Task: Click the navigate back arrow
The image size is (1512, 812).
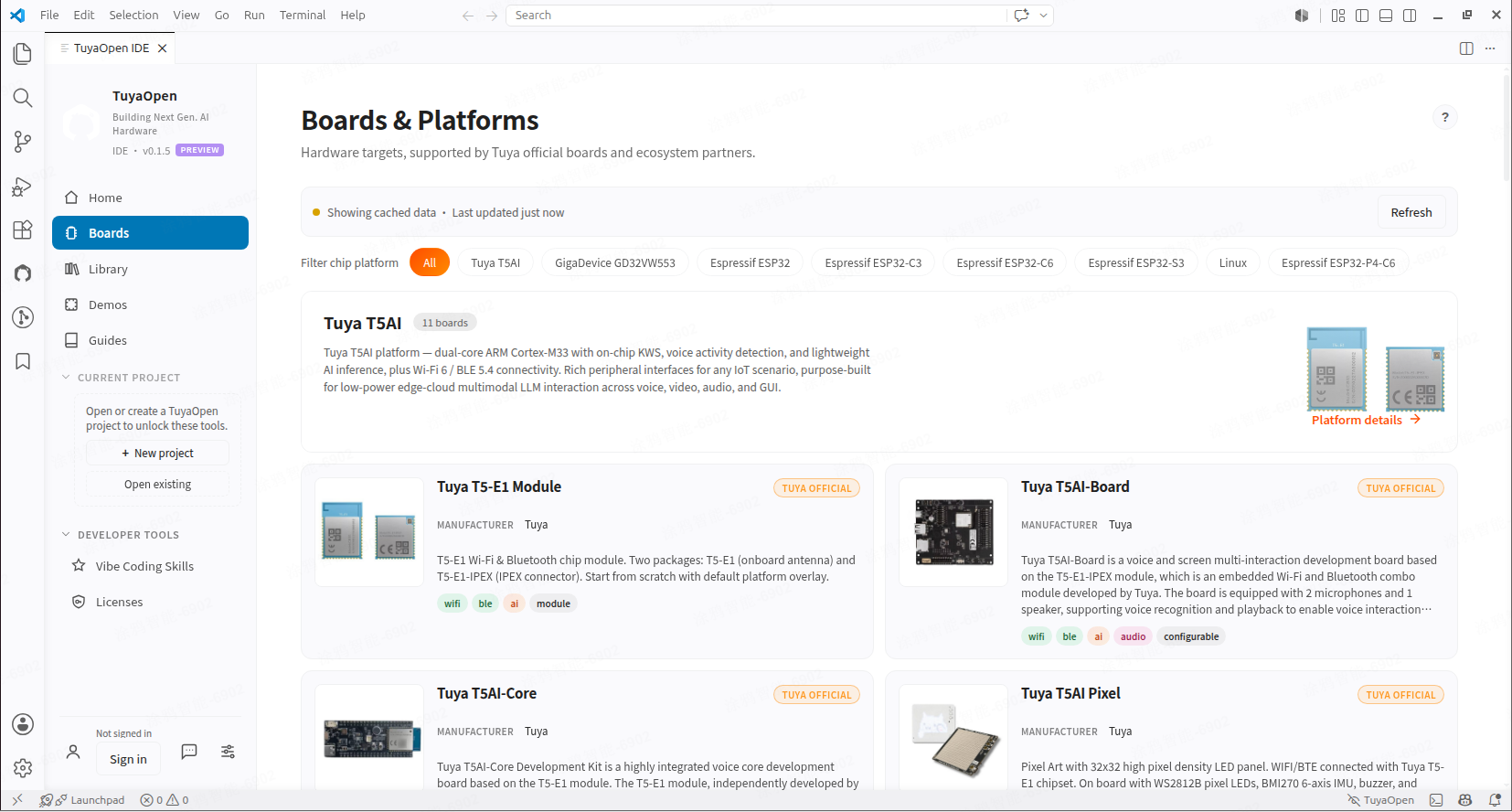Action: click(468, 16)
